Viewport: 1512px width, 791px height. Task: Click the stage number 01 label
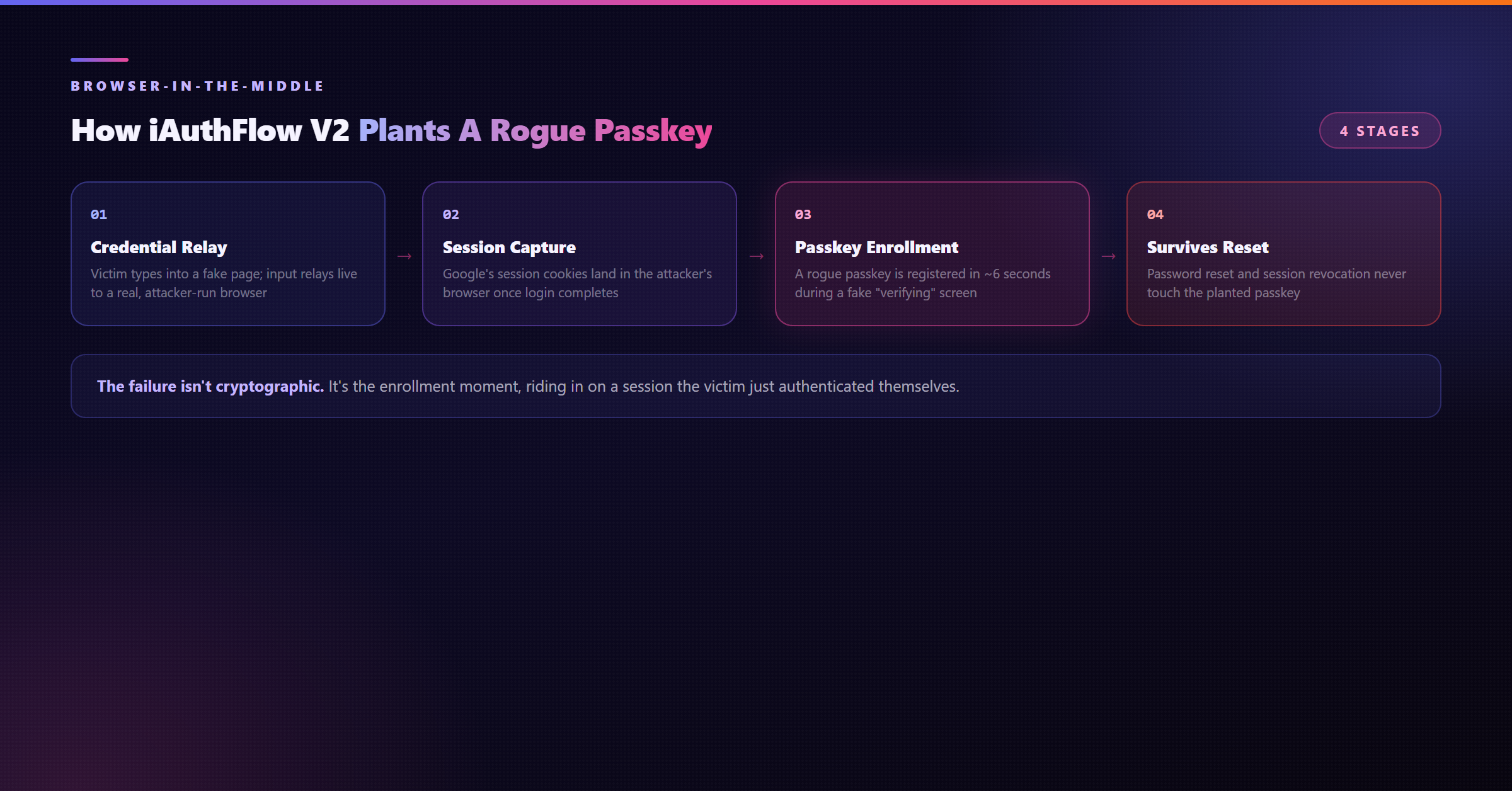(99, 215)
